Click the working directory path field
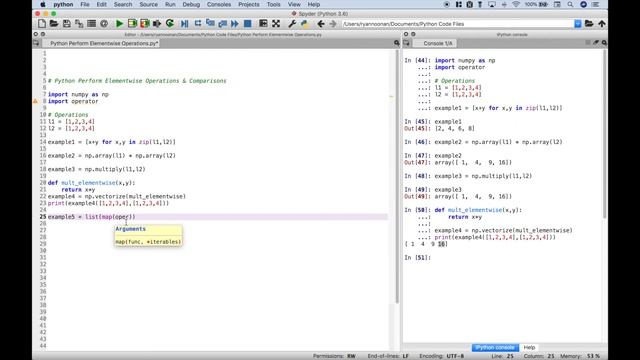The width and height of the screenshot is (640, 360). [x=458, y=24]
